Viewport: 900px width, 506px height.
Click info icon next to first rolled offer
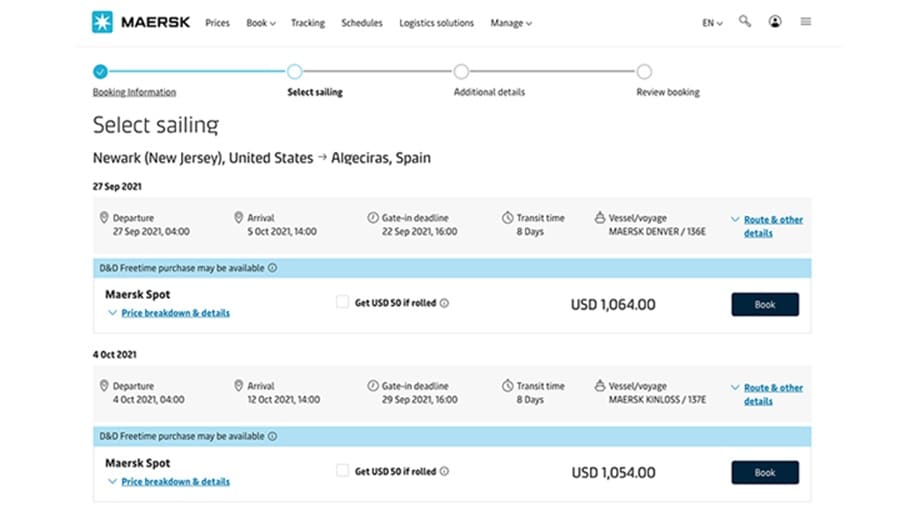click(445, 303)
